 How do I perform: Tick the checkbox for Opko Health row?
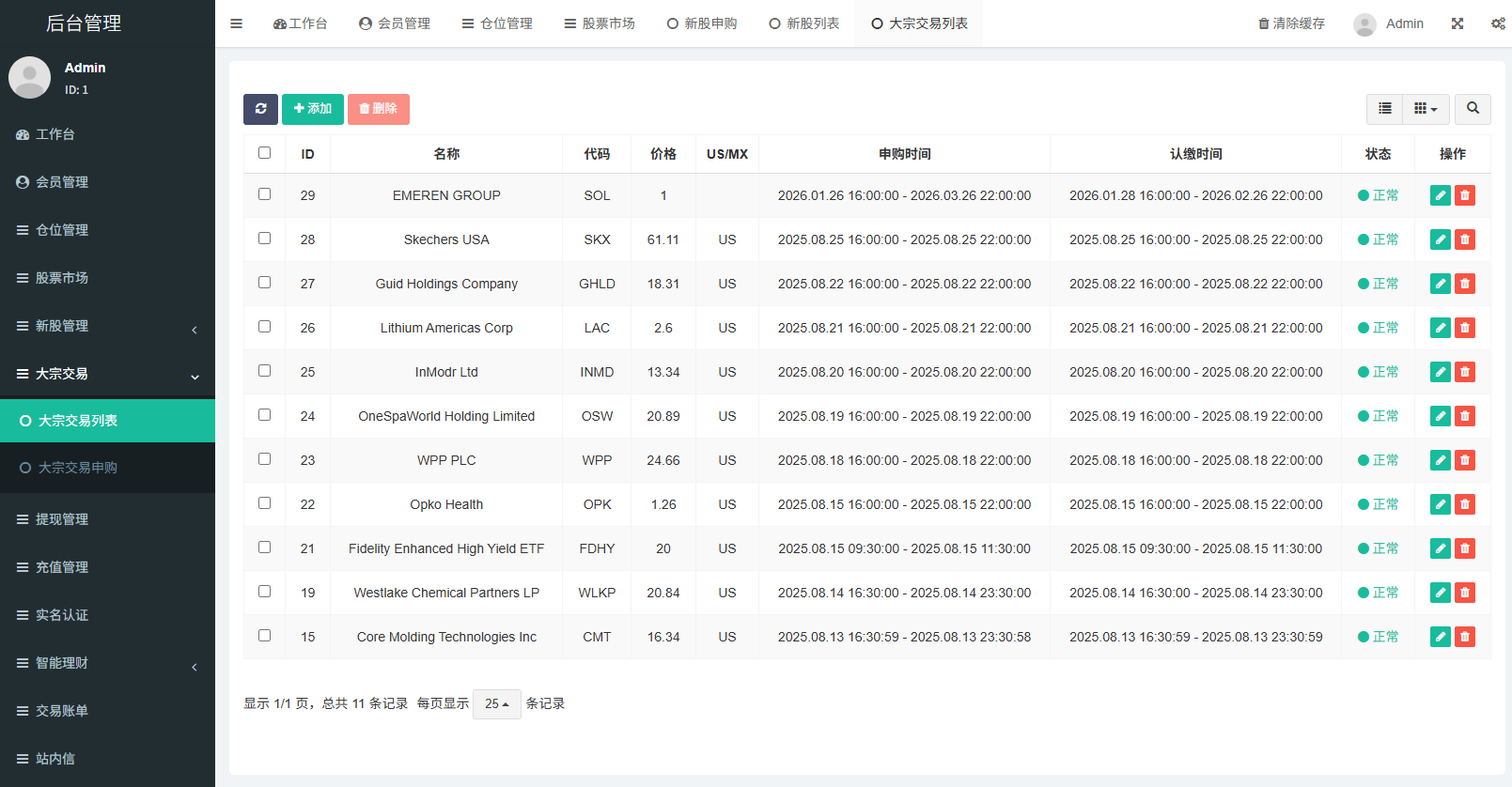tap(264, 503)
